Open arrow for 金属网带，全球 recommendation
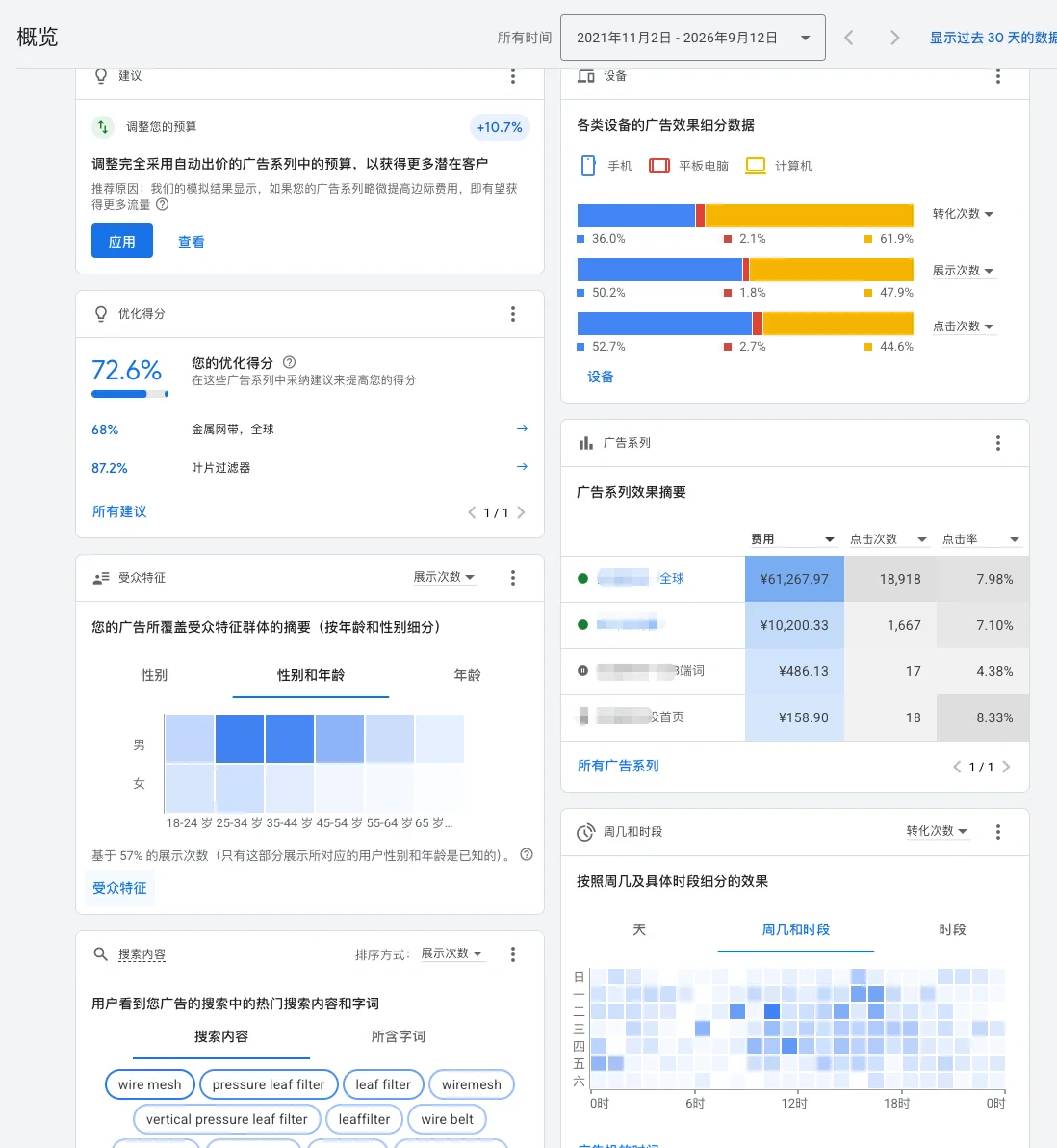Screen dimensions: 1057x1148 click(x=522, y=429)
